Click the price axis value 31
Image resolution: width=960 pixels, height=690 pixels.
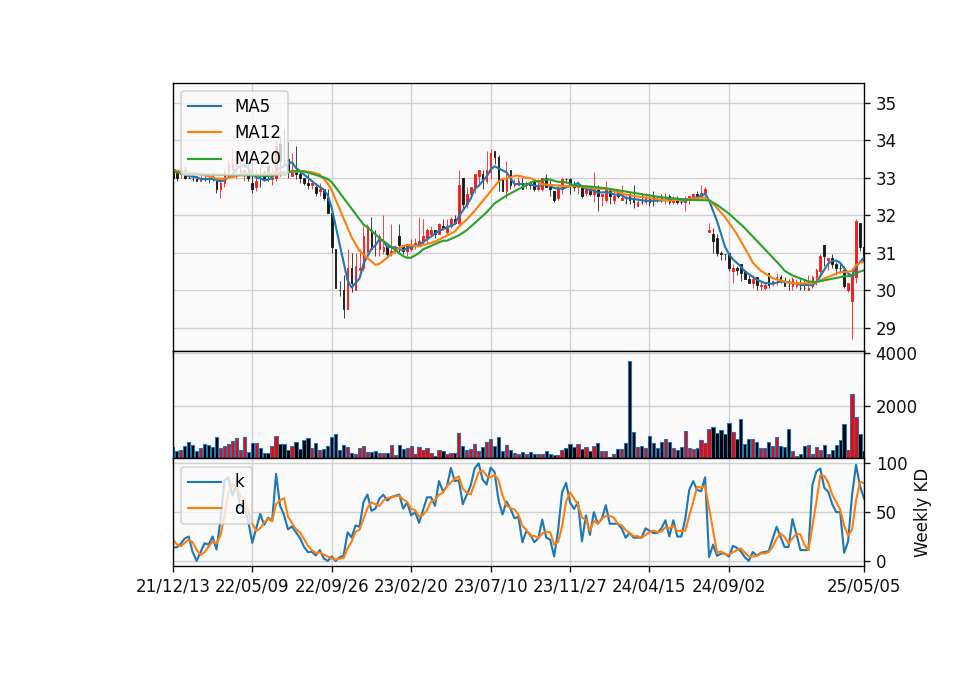click(x=886, y=253)
